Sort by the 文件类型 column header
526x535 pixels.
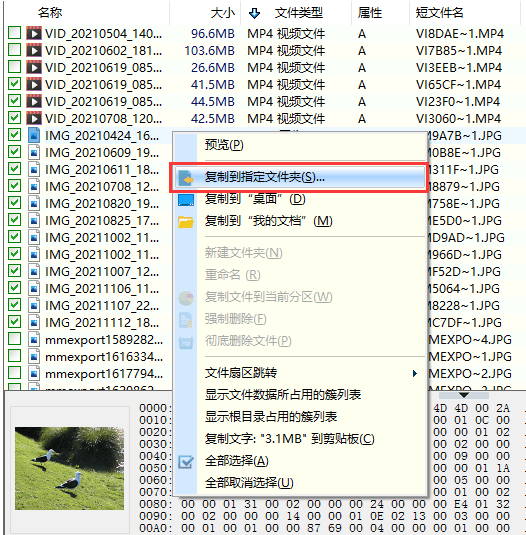pyautogui.click(x=296, y=13)
